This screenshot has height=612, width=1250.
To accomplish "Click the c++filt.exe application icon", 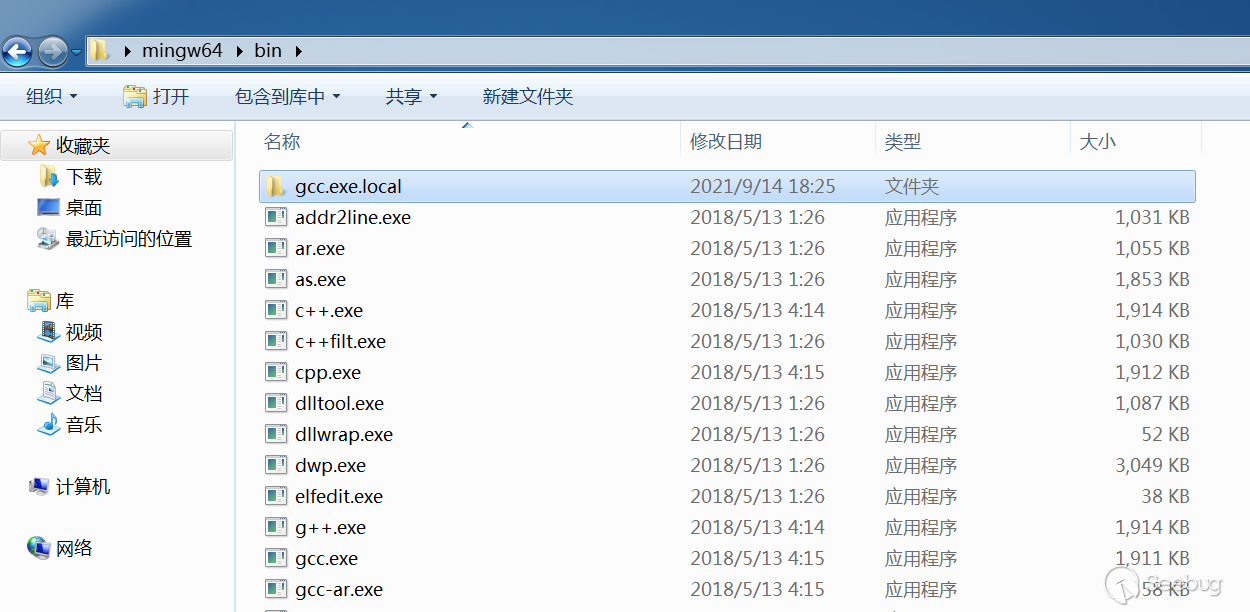I will 276,341.
